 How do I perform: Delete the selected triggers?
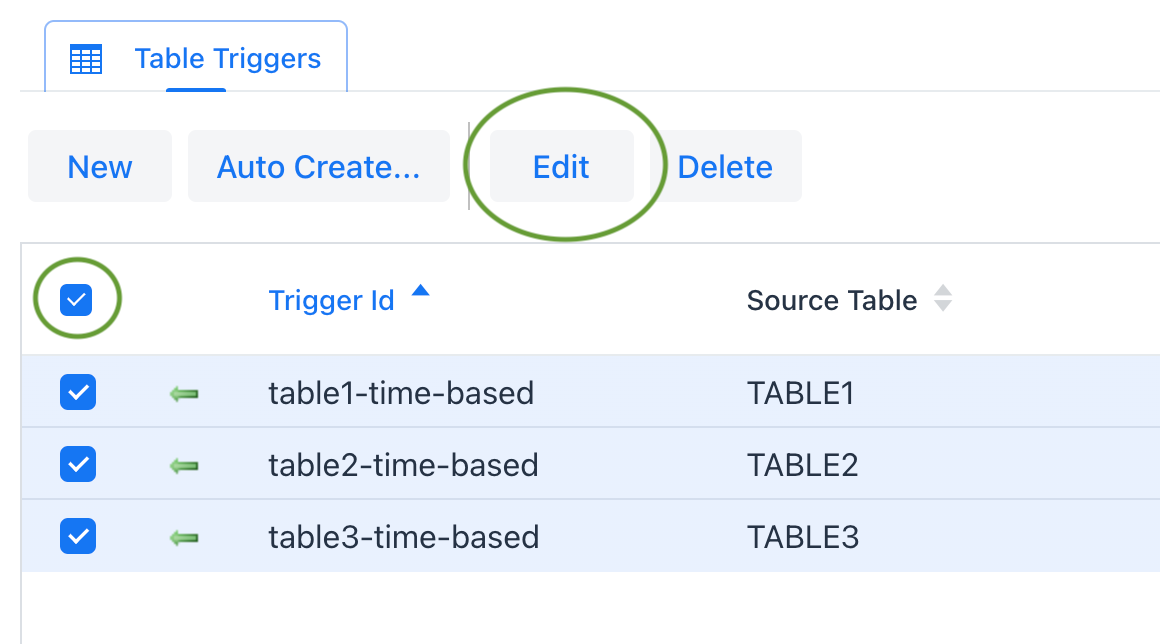click(725, 166)
